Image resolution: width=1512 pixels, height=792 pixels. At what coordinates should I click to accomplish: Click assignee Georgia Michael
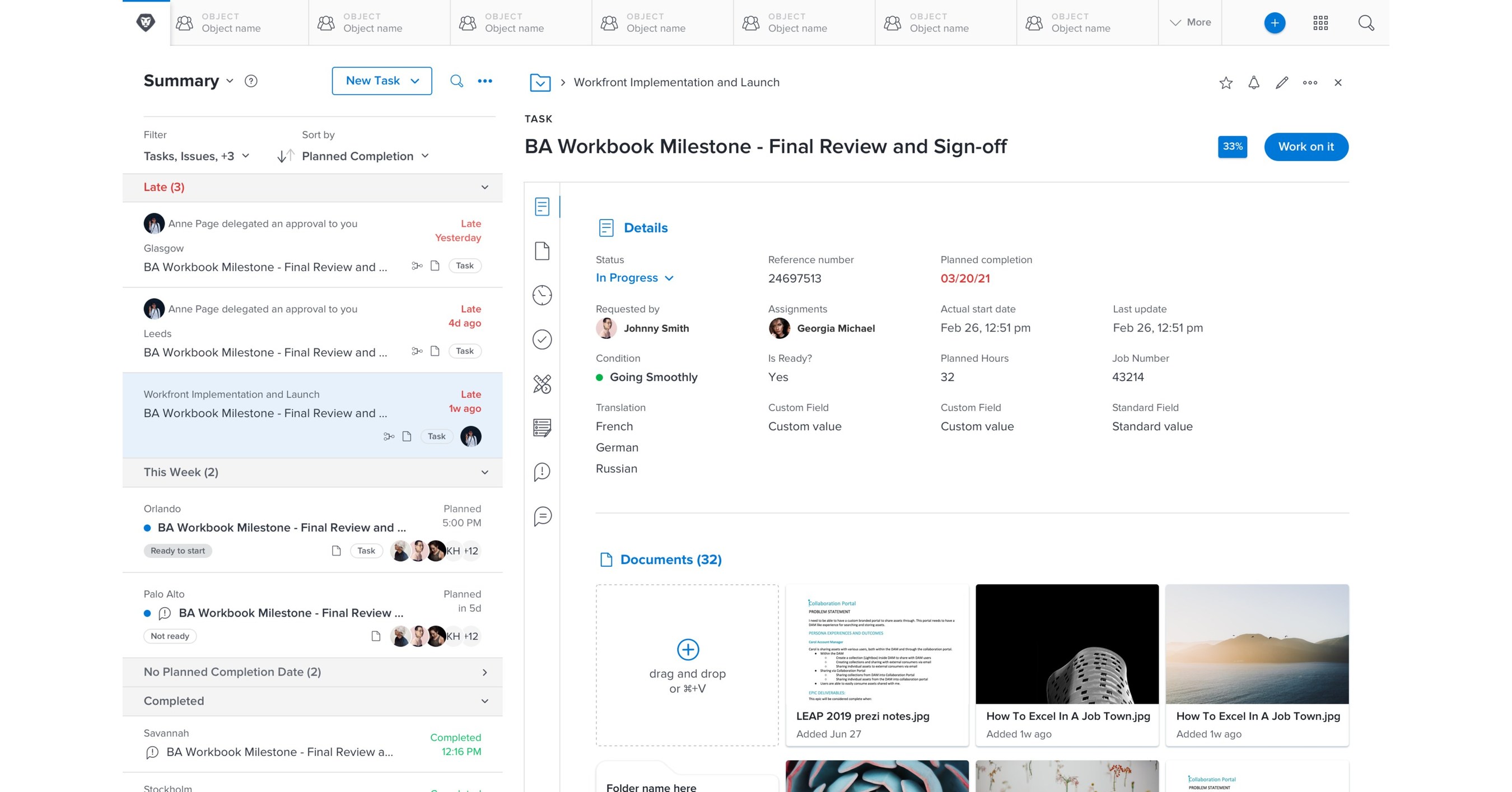coord(822,328)
